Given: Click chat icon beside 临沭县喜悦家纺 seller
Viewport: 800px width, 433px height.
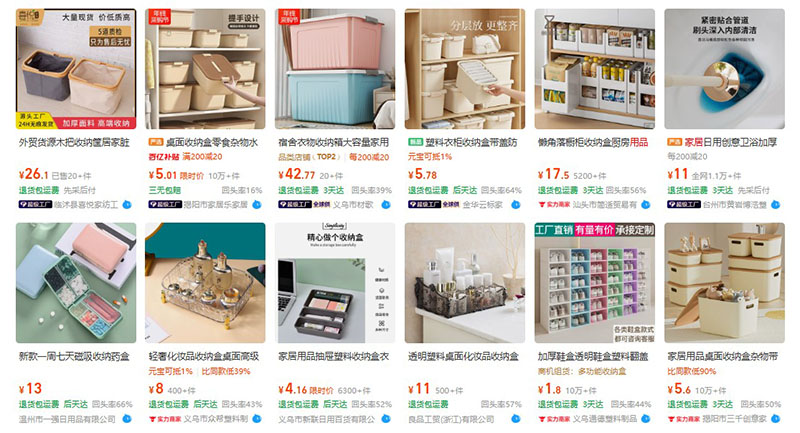Looking at the screenshot, I should point(127,205).
